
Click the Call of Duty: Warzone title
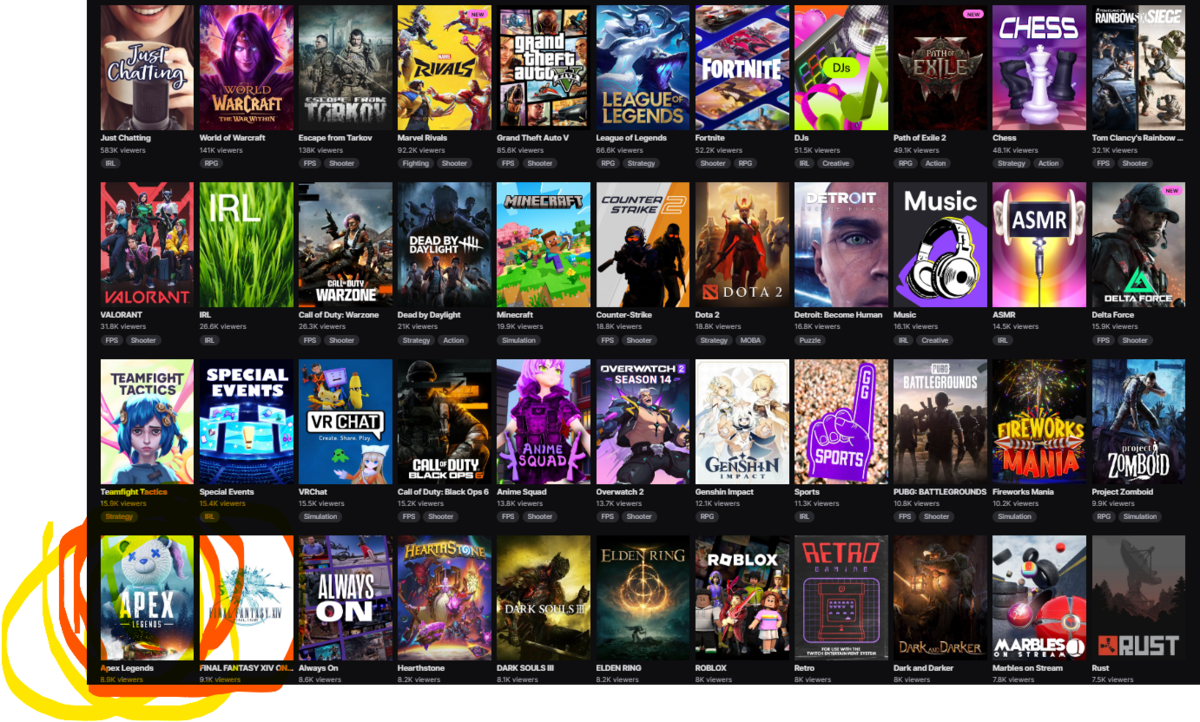click(339, 315)
